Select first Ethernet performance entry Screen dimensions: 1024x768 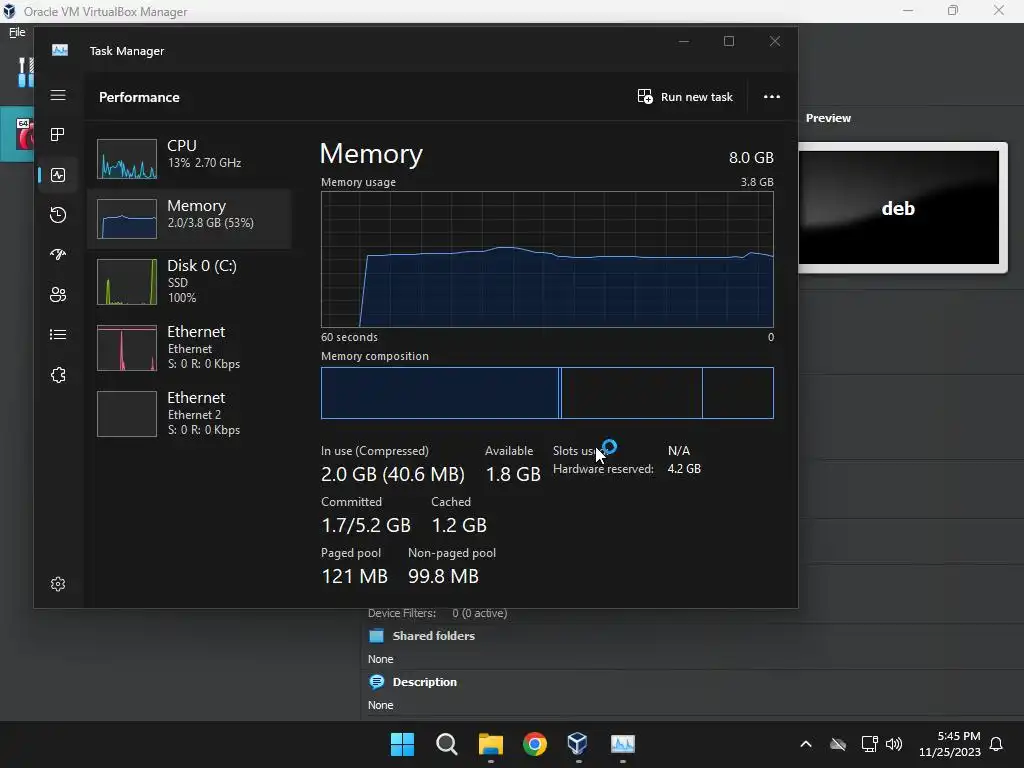pos(189,347)
